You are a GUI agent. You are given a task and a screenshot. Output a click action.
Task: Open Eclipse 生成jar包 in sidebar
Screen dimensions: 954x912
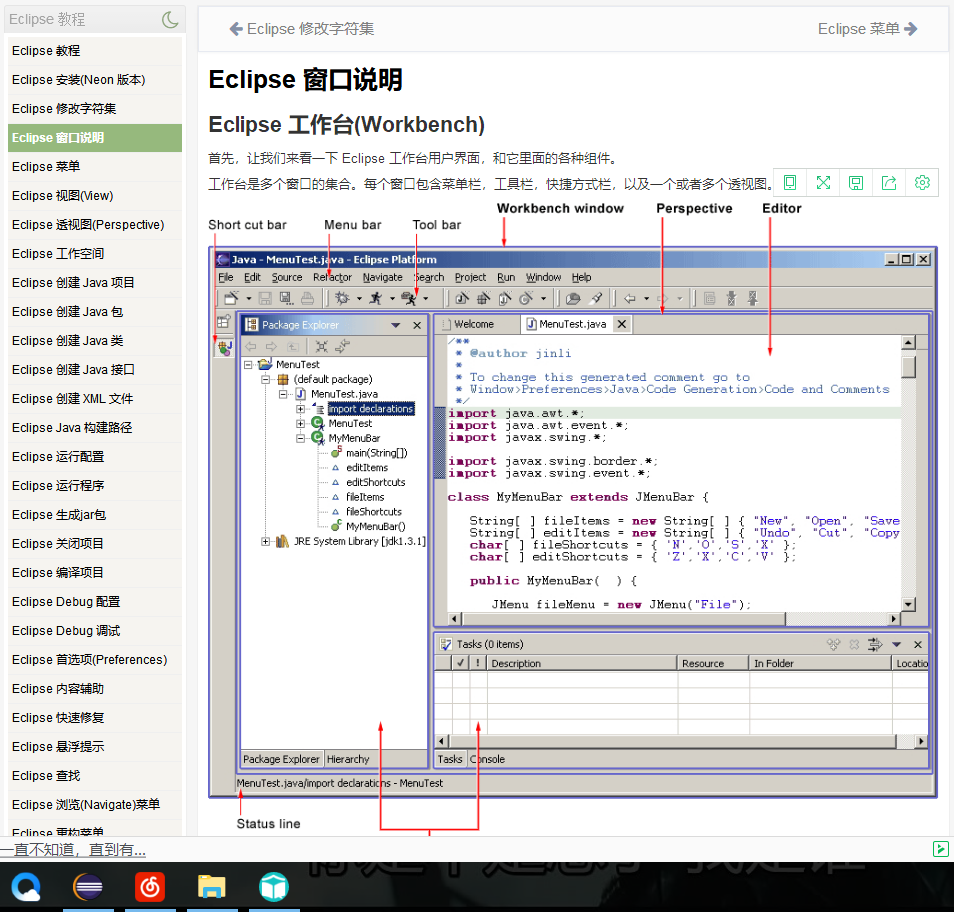click(x=95, y=515)
